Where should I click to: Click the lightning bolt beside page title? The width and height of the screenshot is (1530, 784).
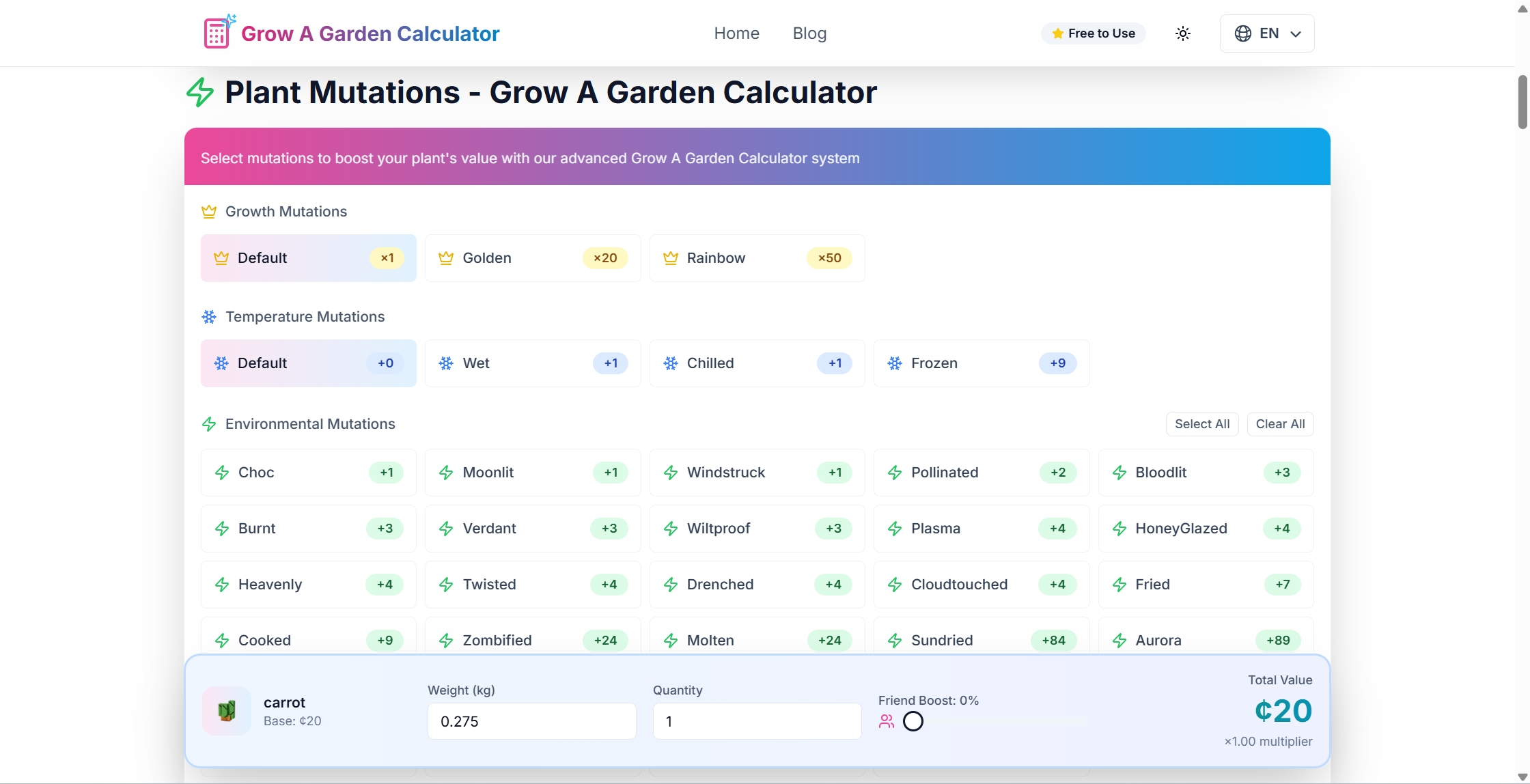coord(200,92)
